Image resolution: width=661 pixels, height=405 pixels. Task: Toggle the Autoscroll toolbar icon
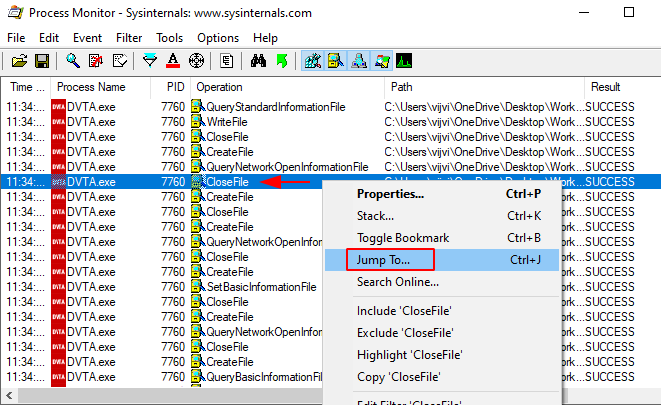click(96, 61)
